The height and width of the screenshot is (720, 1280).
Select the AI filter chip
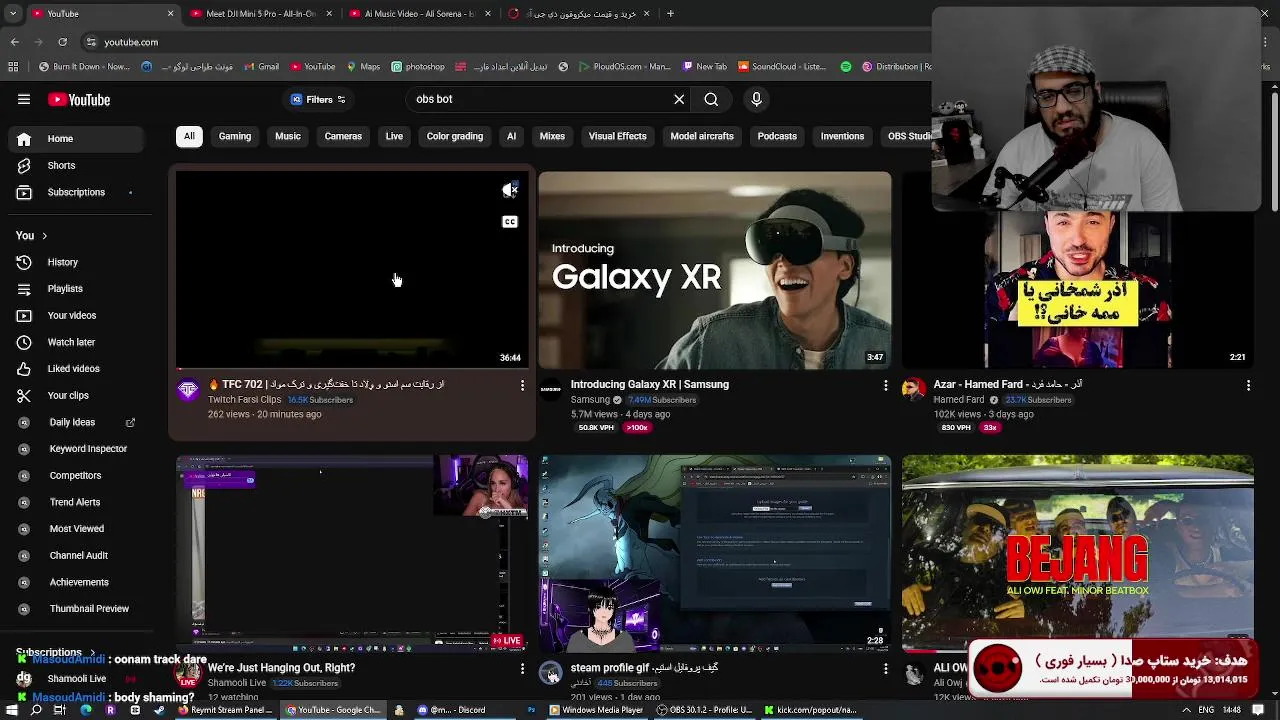click(511, 136)
